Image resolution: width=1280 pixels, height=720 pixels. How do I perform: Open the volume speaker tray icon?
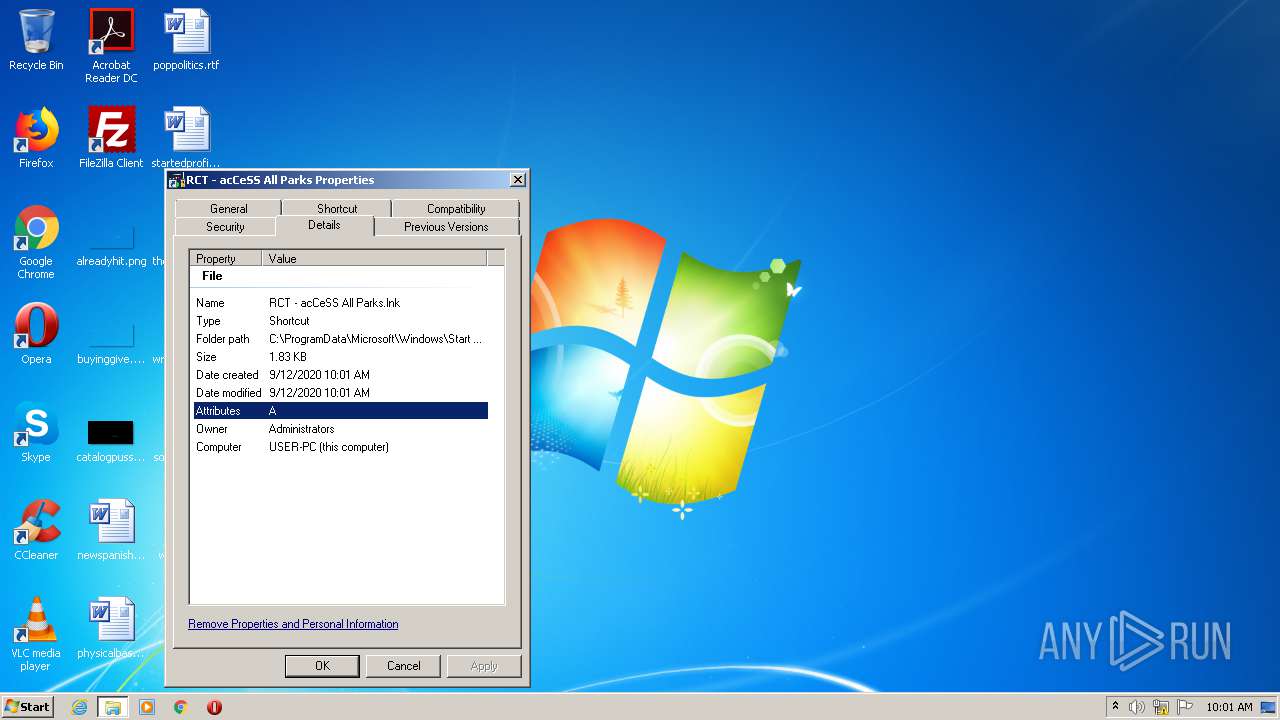tap(1137, 707)
